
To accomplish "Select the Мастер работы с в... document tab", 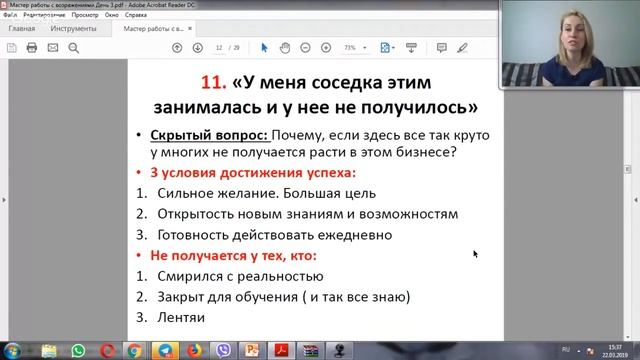I will [153, 29].
